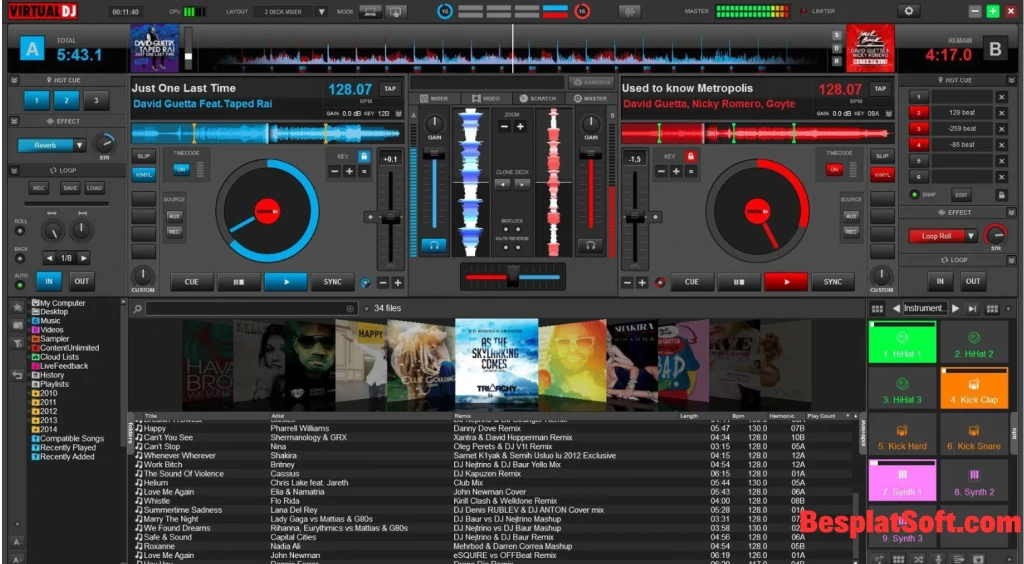The height and width of the screenshot is (564, 1024).
Task: Tap the deck A TAP tempo button
Action: tap(390, 89)
